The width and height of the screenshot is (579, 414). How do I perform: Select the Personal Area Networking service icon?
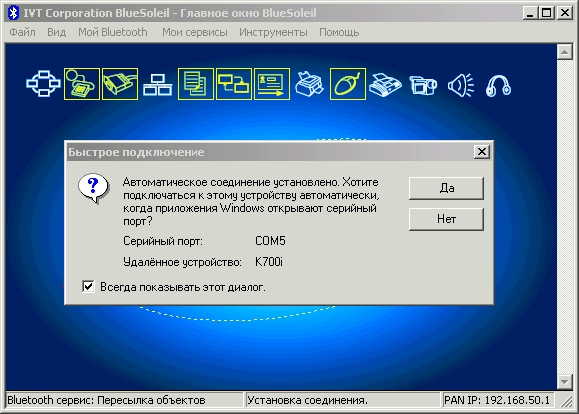point(43,84)
